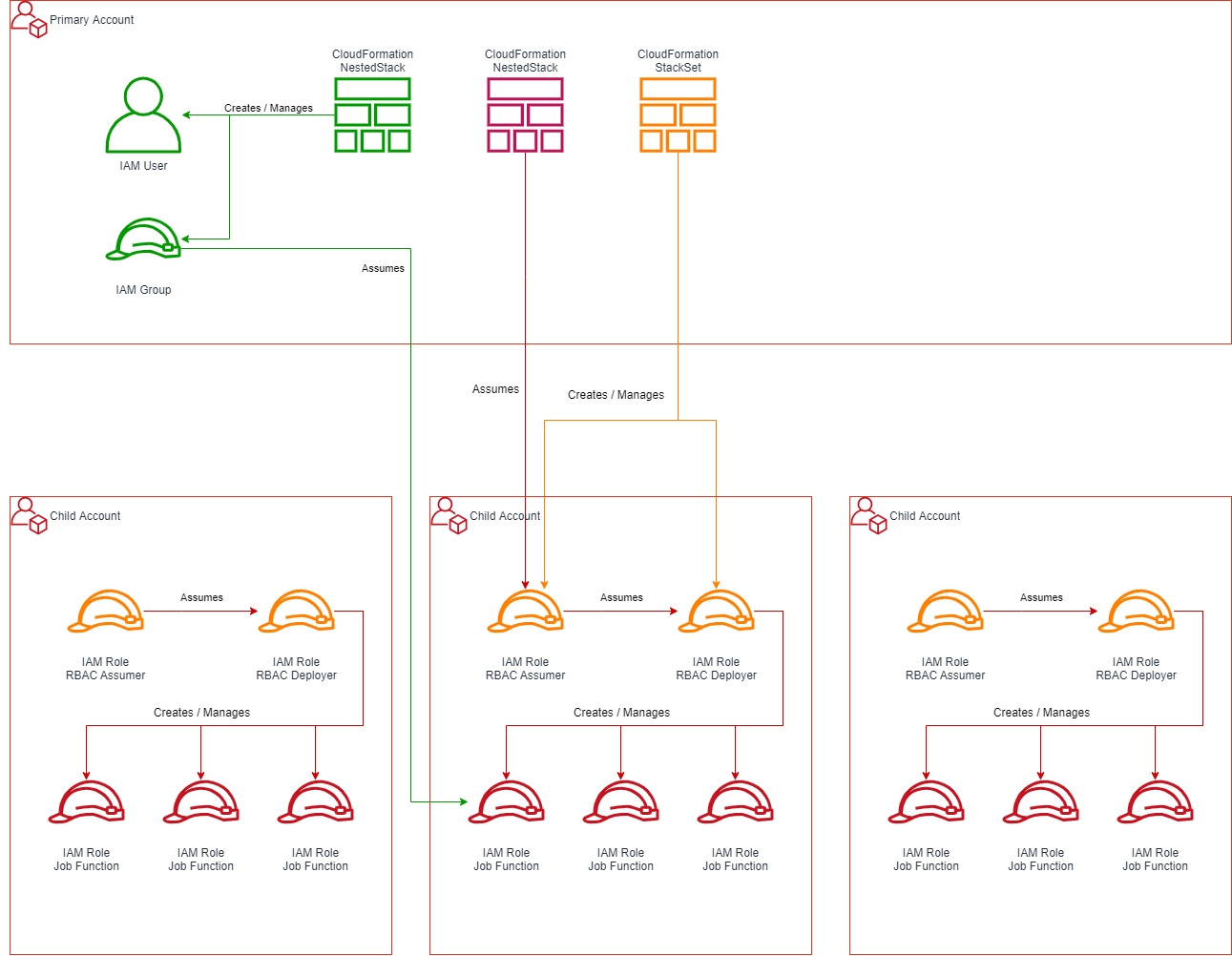Screen dimensions: 1232x956
Task: Click the 'IAM User' label
Action: tap(143, 166)
